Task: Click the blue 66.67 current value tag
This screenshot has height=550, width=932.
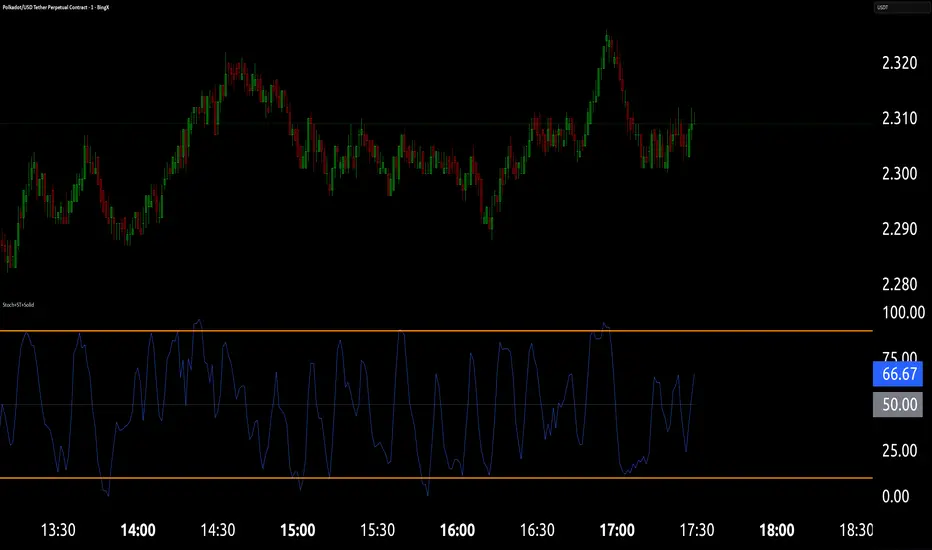Action: [898, 373]
